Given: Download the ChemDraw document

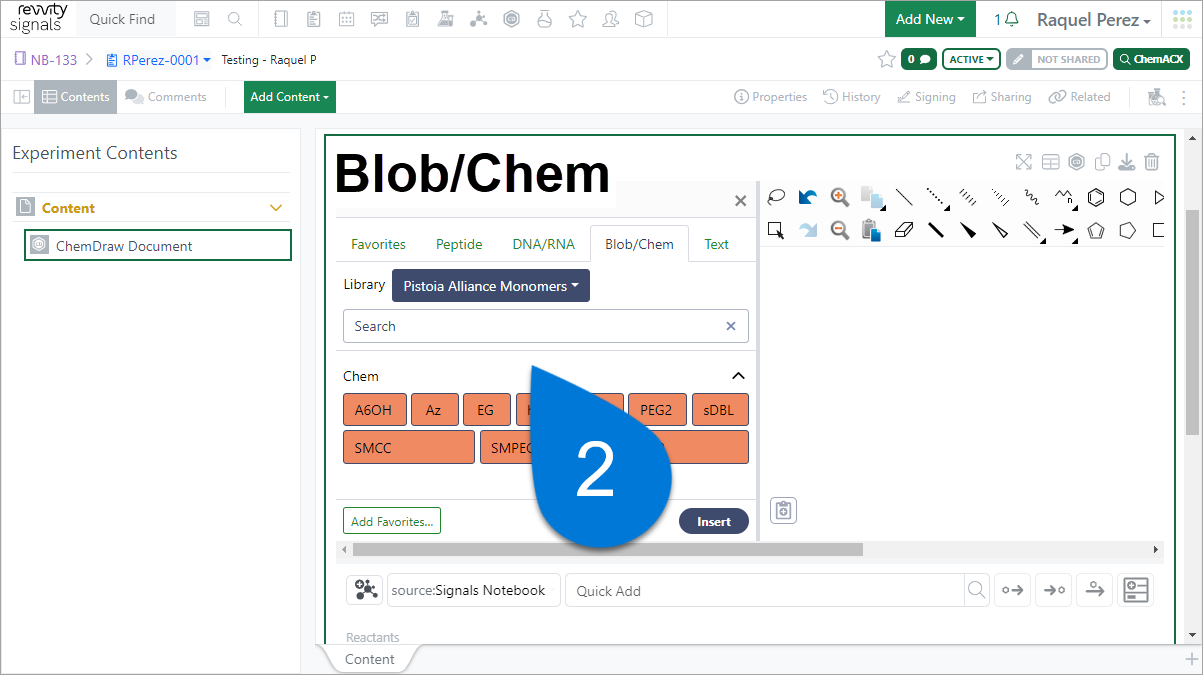Looking at the screenshot, I should pos(1127,162).
